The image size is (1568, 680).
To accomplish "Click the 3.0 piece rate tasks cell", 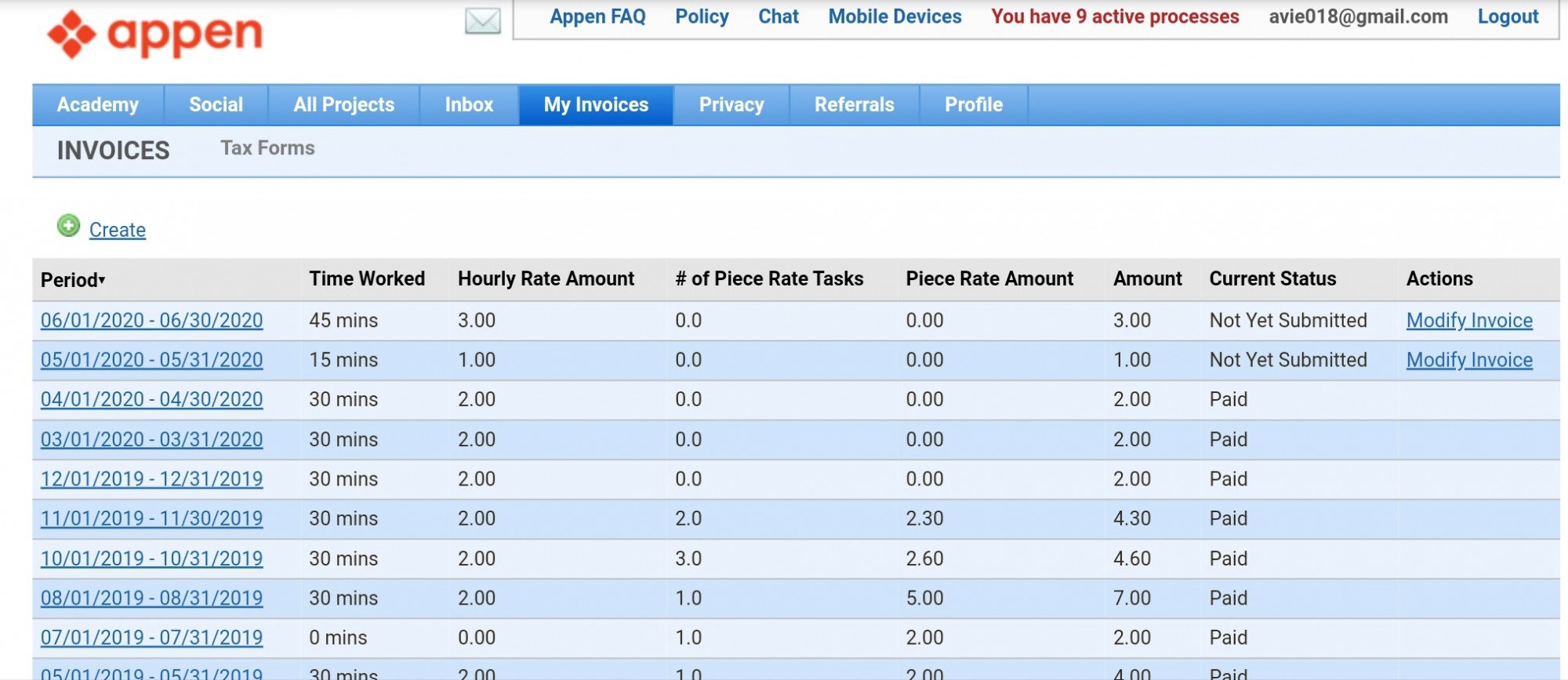I will (x=688, y=558).
